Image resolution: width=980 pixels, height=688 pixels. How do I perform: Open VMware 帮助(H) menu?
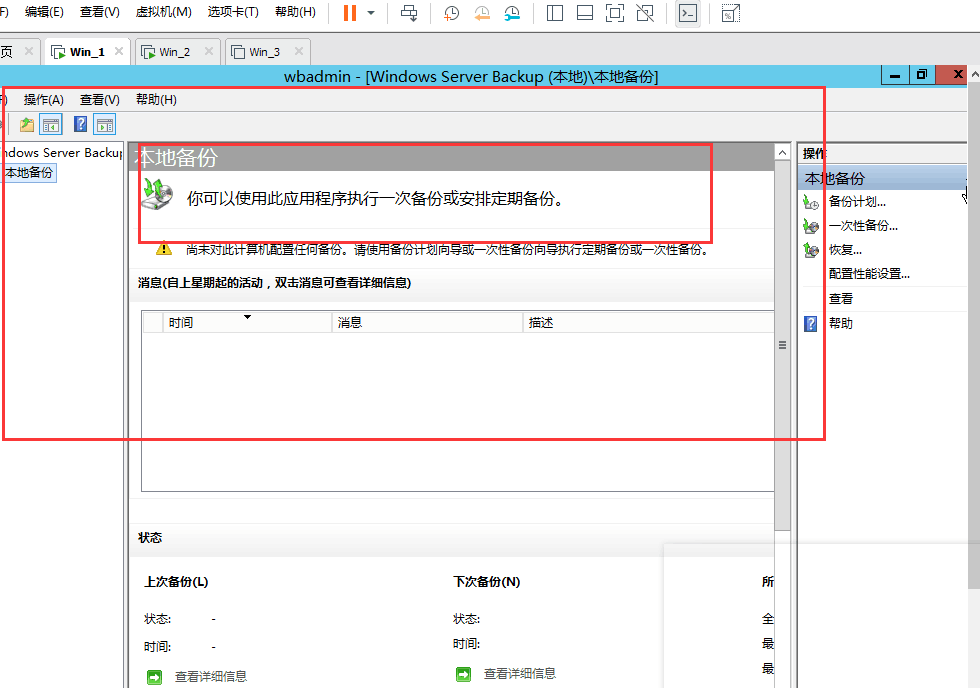tap(295, 12)
